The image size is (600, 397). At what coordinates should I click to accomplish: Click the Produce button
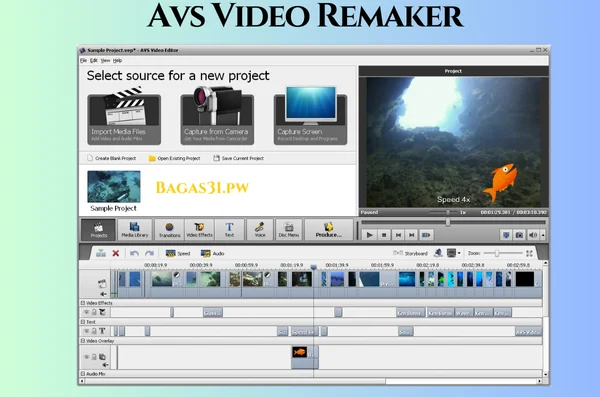(x=329, y=229)
